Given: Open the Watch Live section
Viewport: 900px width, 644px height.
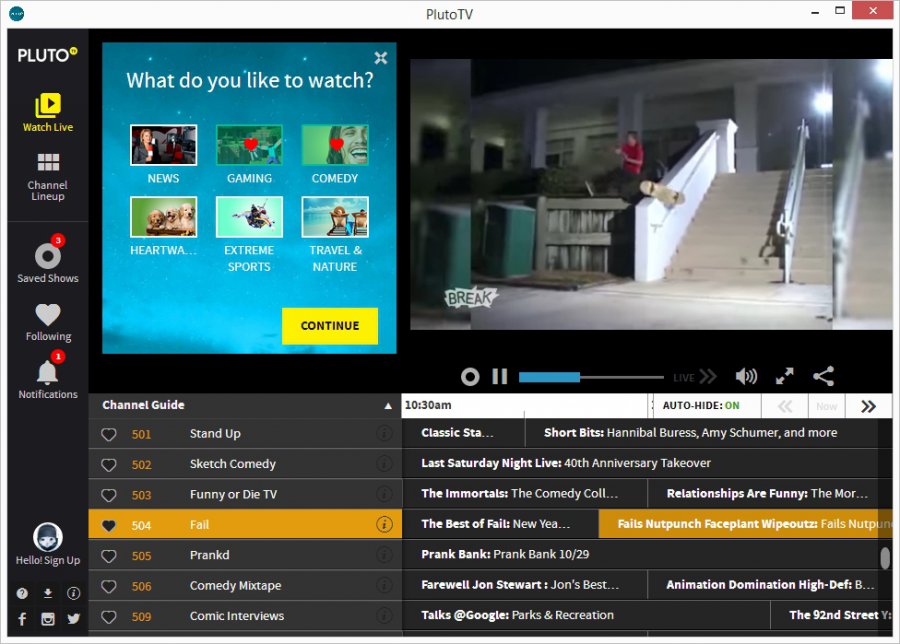Looking at the screenshot, I should click(x=48, y=112).
